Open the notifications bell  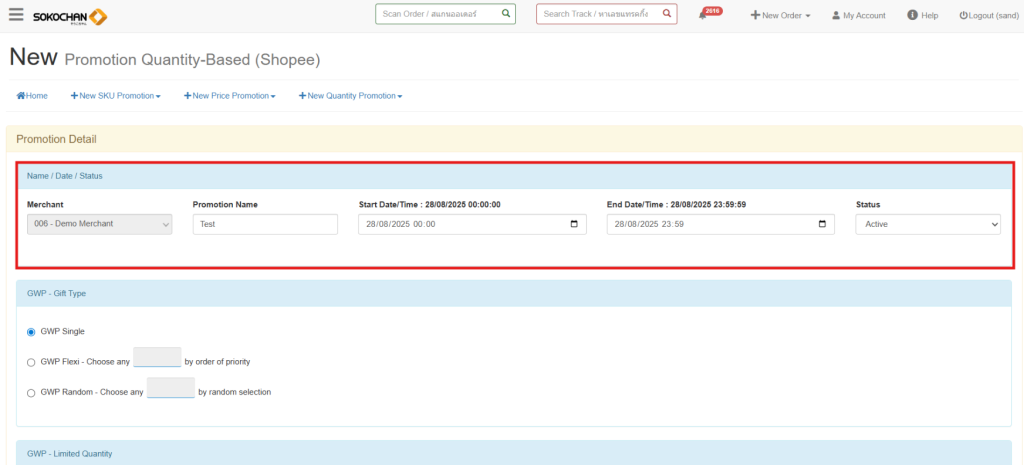(x=704, y=16)
